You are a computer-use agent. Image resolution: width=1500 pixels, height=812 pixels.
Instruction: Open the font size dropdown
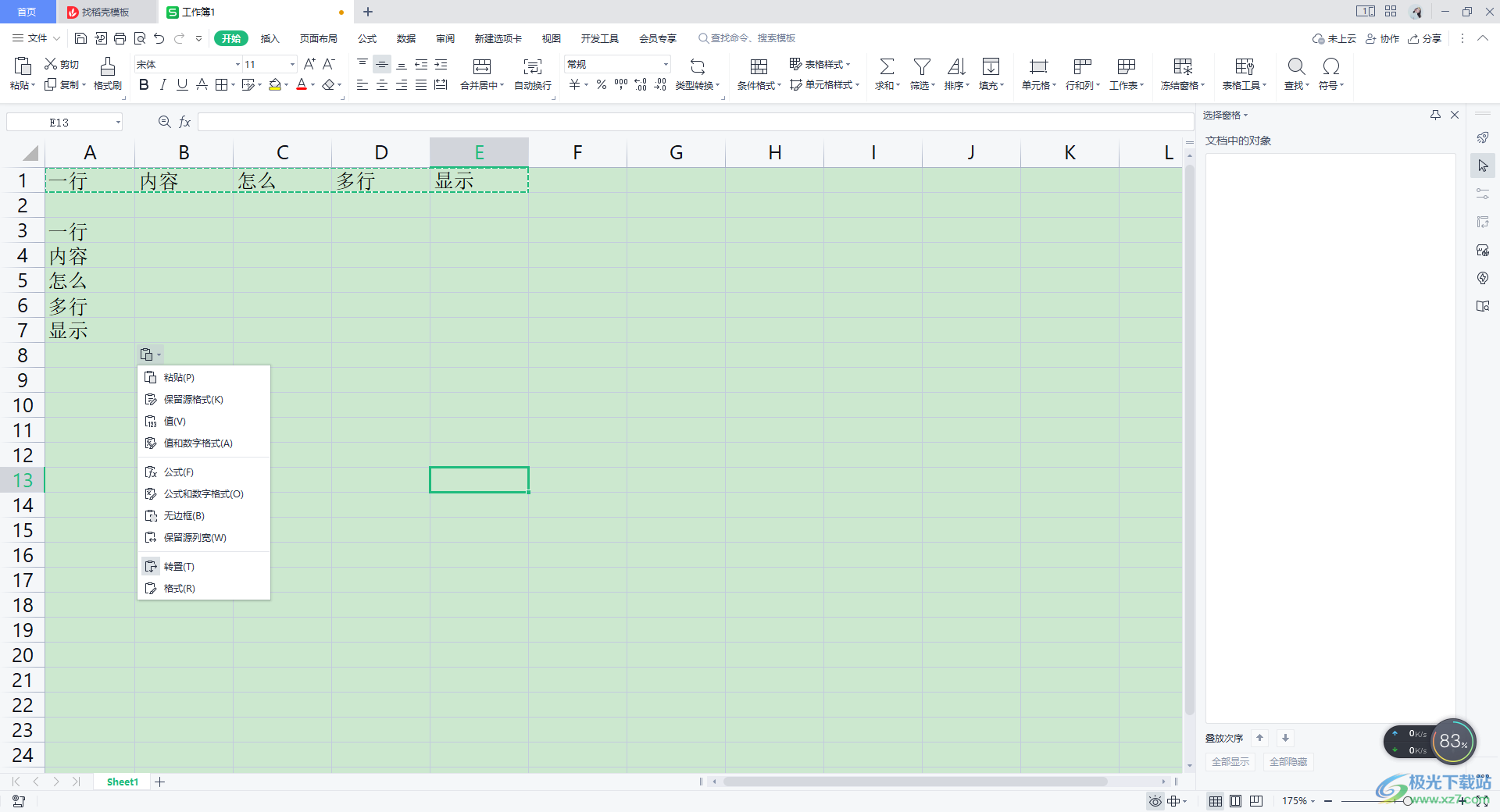tap(293, 65)
